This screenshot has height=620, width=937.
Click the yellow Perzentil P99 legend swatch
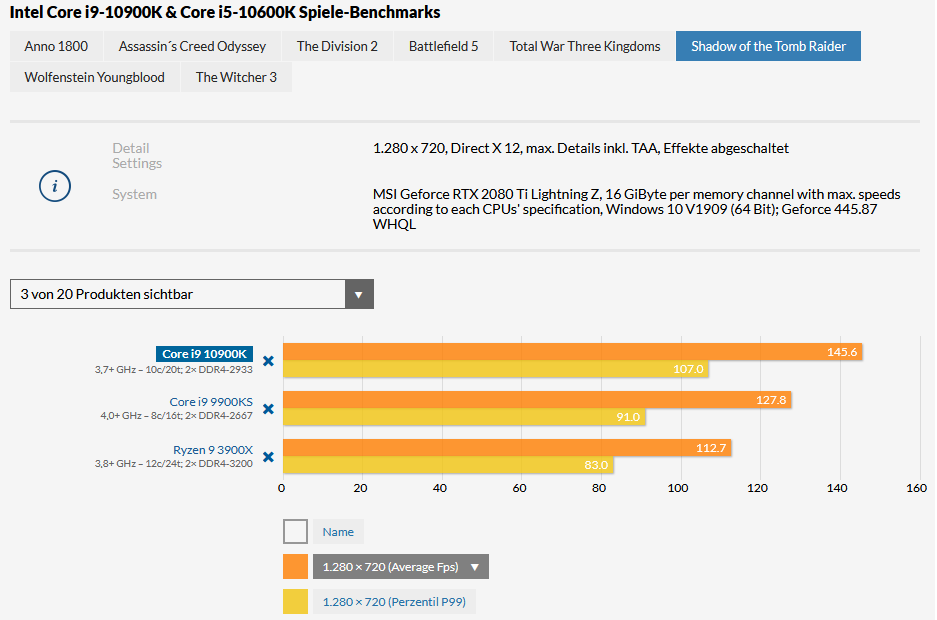coord(295,601)
